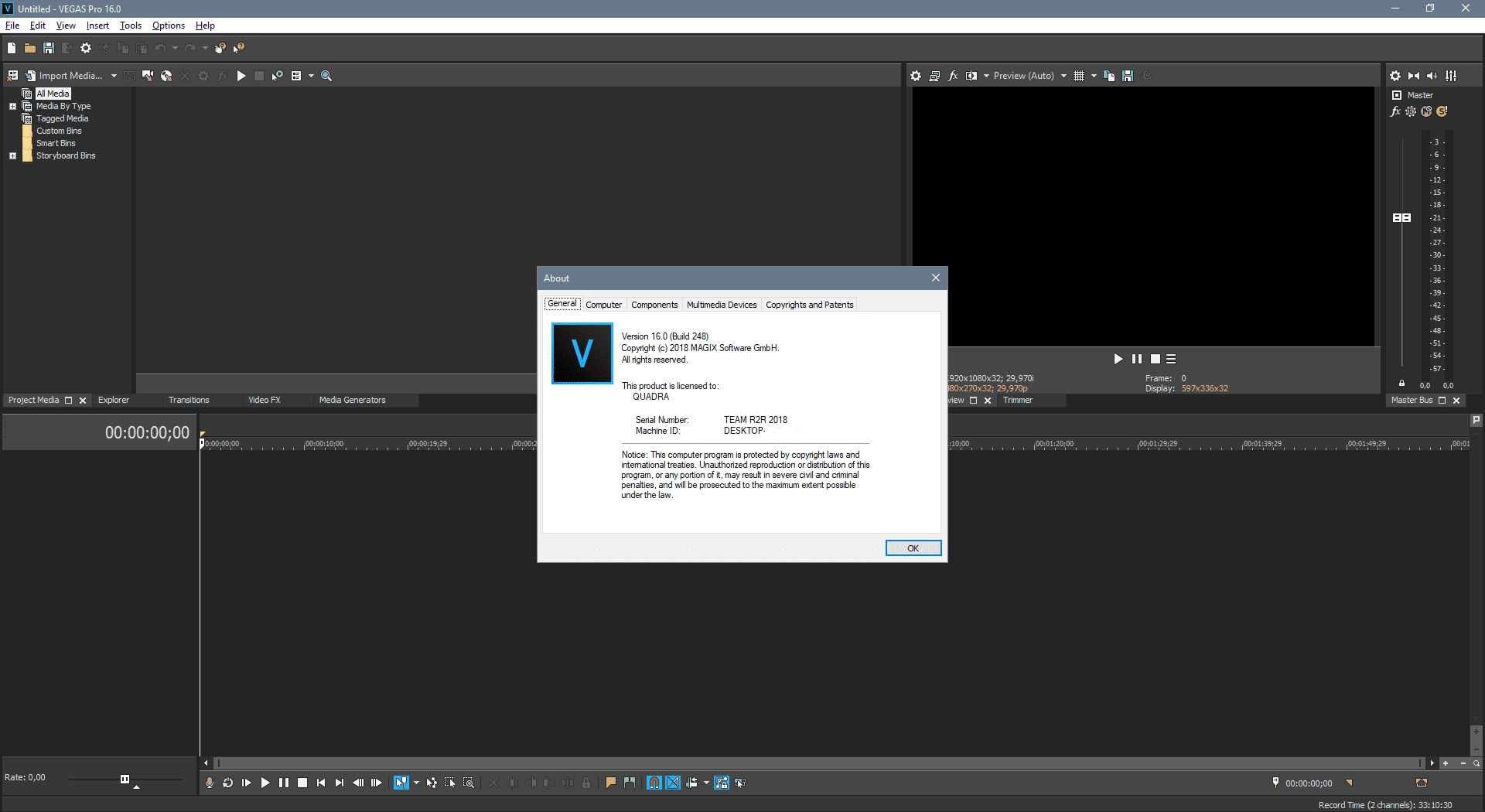Switch to the Computer tab in About

(x=603, y=305)
